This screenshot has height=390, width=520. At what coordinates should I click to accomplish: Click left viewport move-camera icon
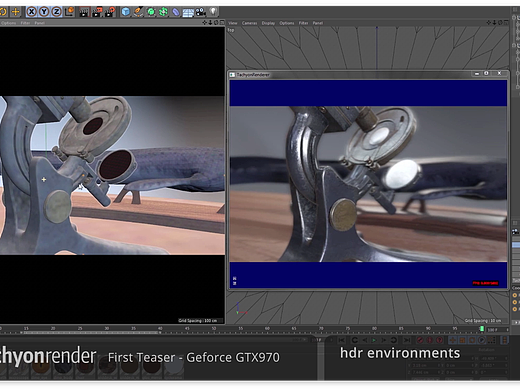pos(205,23)
